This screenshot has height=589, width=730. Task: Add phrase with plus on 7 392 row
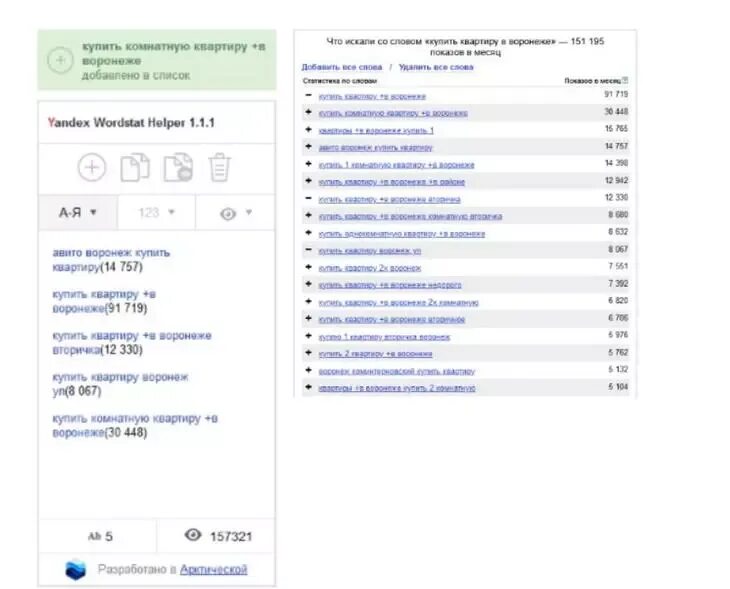tap(308, 284)
